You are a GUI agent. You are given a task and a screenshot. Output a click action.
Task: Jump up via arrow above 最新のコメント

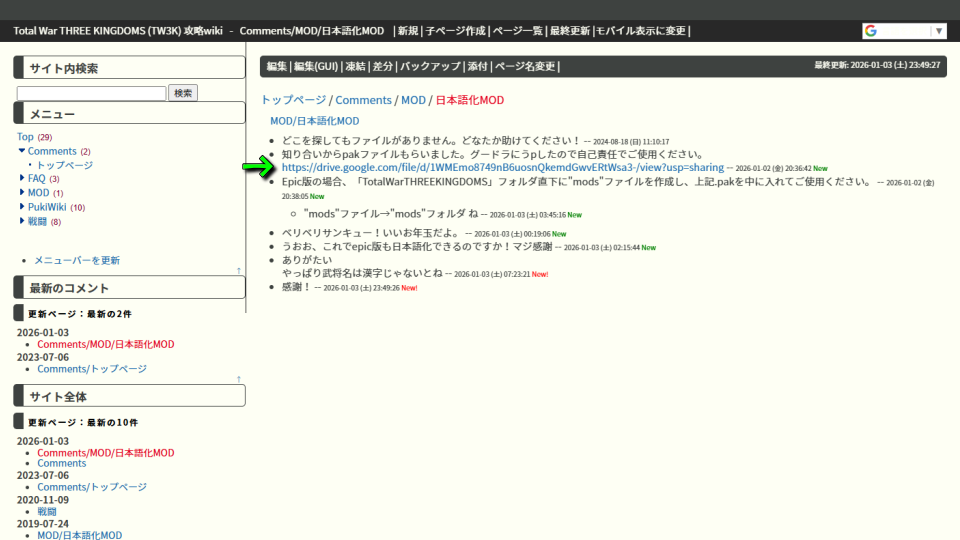coord(239,270)
